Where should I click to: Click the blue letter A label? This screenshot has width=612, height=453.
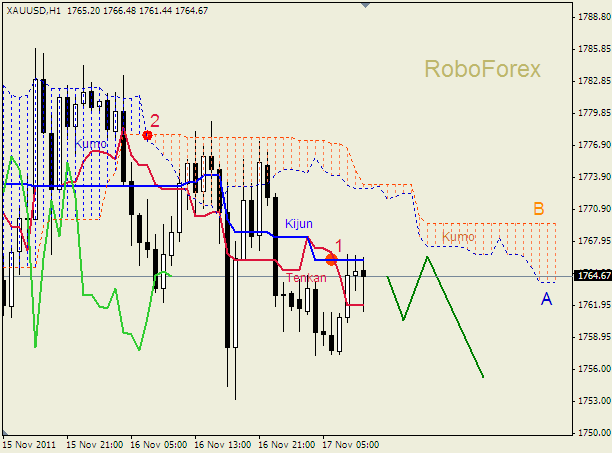click(x=546, y=299)
